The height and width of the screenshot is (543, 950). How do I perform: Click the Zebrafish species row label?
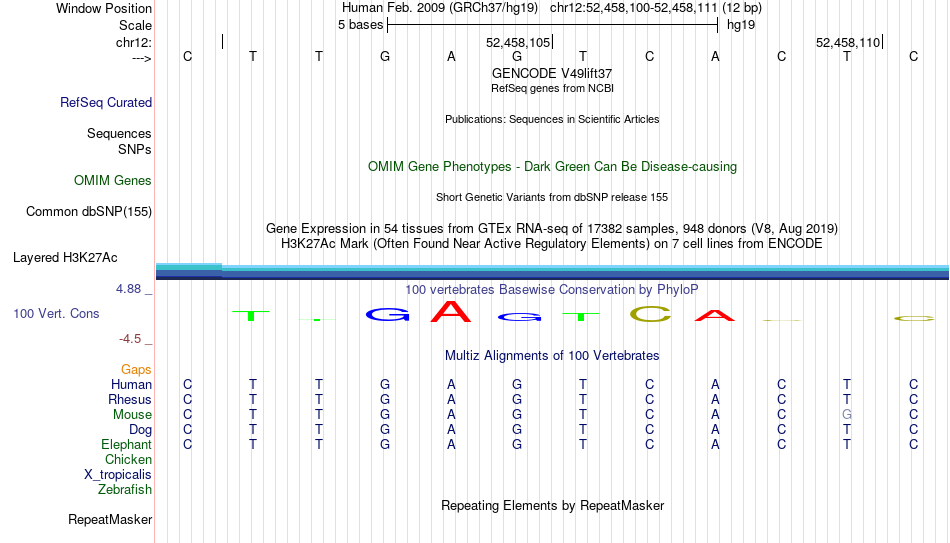coord(125,490)
